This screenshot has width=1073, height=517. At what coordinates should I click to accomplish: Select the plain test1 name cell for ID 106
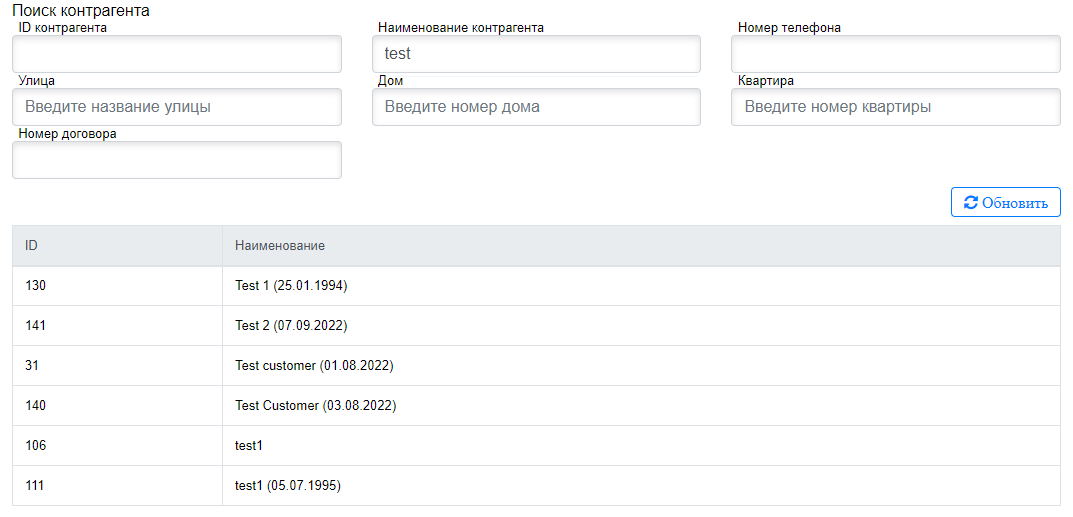pyautogui.click(x=641, y=446)
